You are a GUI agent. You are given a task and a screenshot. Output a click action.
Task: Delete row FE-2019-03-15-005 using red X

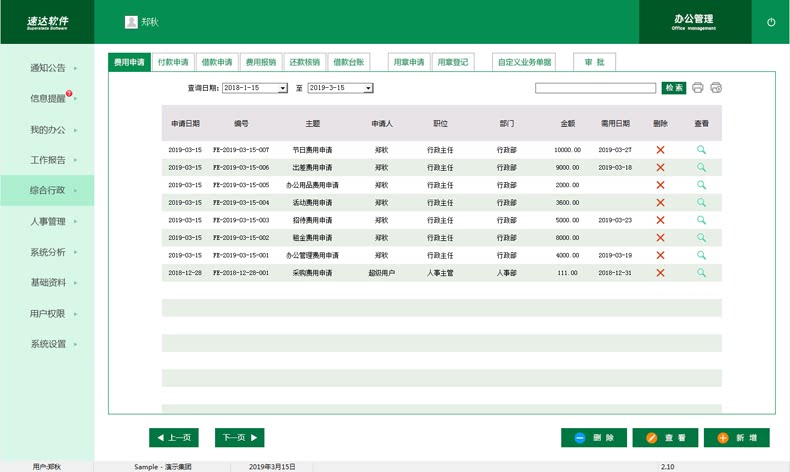[x=660, y=185]
